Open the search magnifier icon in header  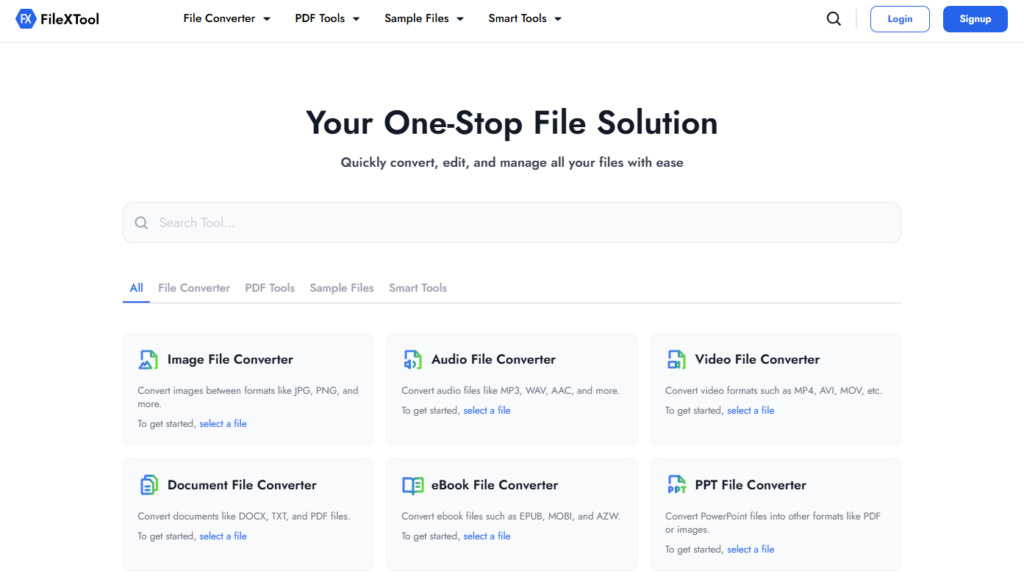(x=833, y=18)
